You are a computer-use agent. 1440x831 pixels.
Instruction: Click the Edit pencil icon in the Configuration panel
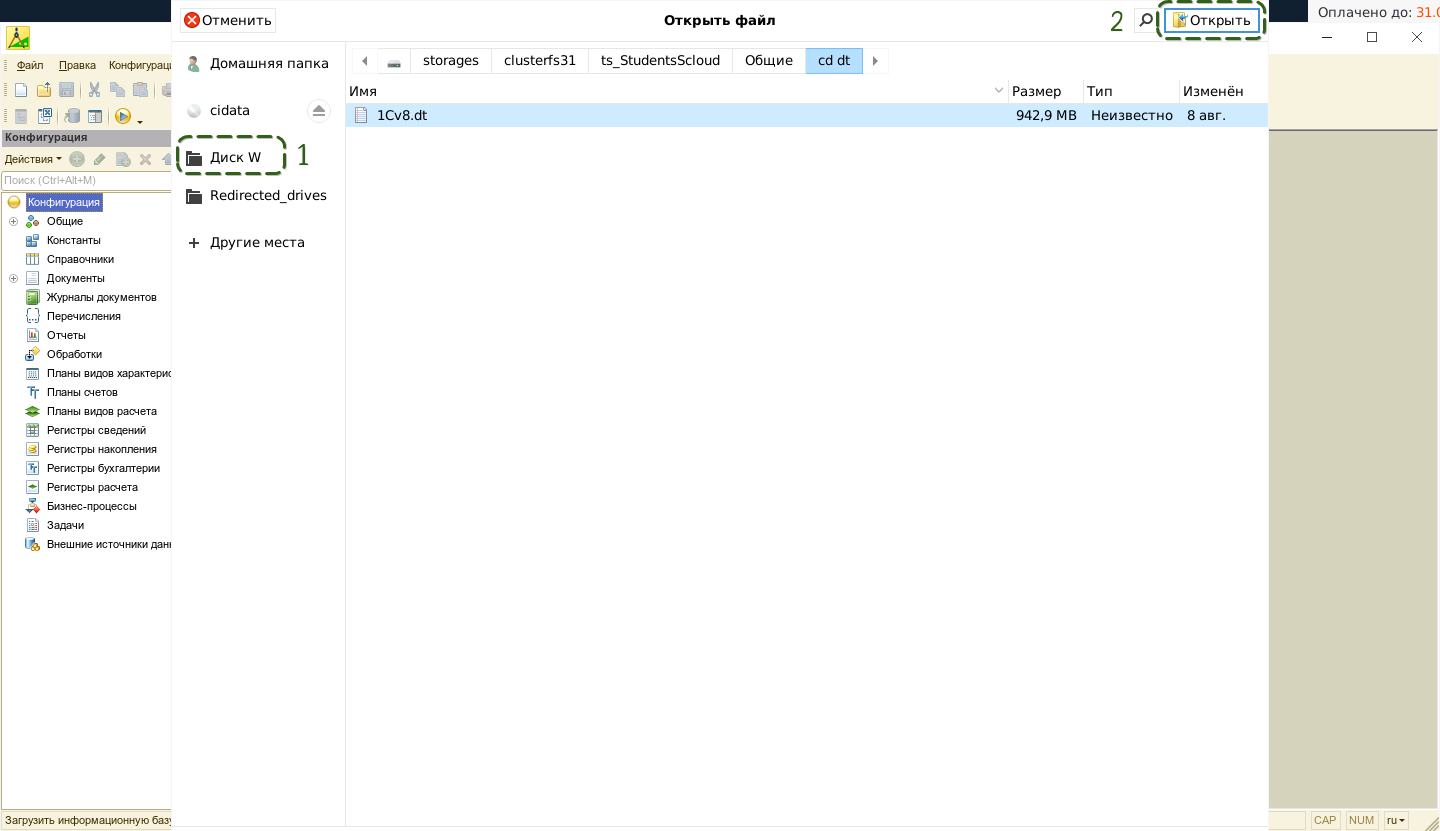tap(99, 159)
